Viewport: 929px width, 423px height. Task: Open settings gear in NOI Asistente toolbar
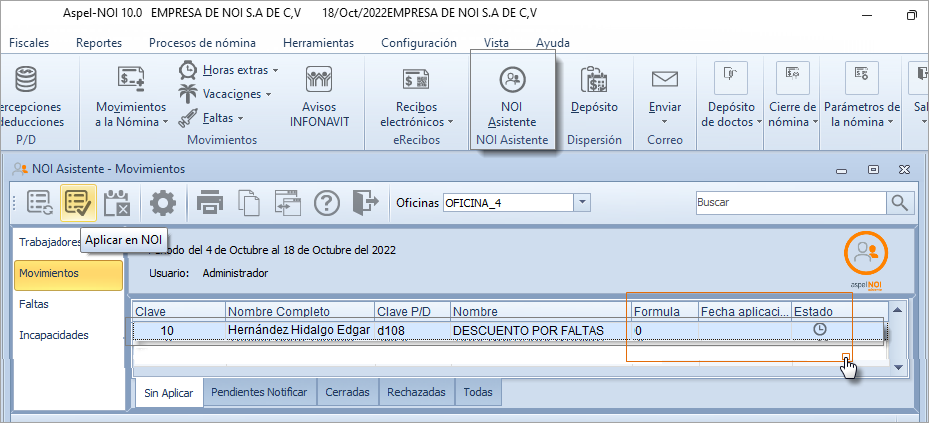(x=162, y=203)
